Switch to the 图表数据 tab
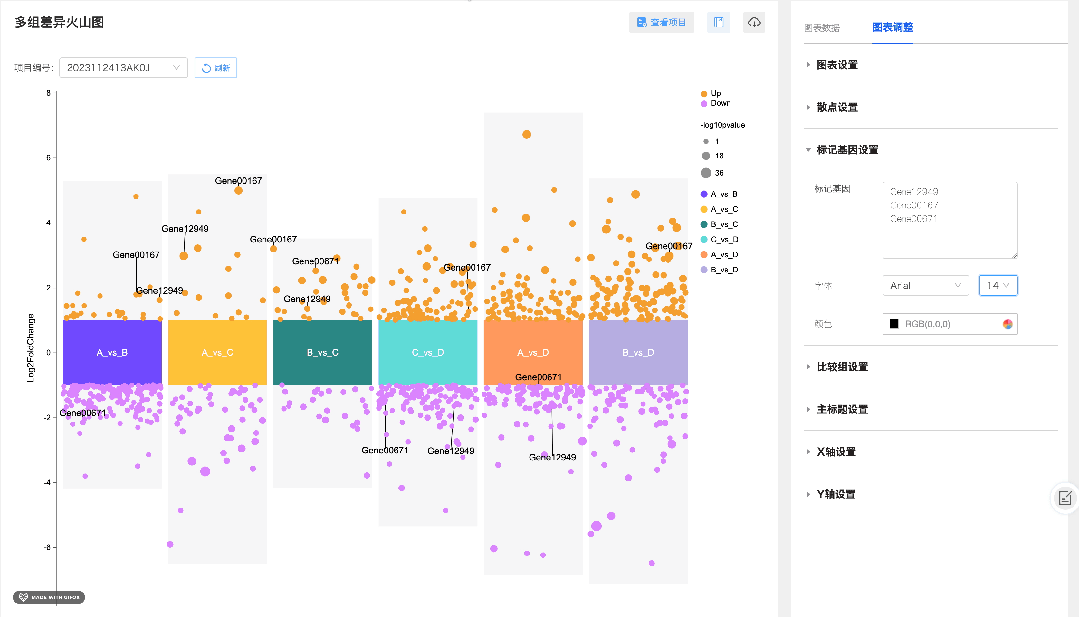This screenshot has height=618, width=1080. coord(822,28)
